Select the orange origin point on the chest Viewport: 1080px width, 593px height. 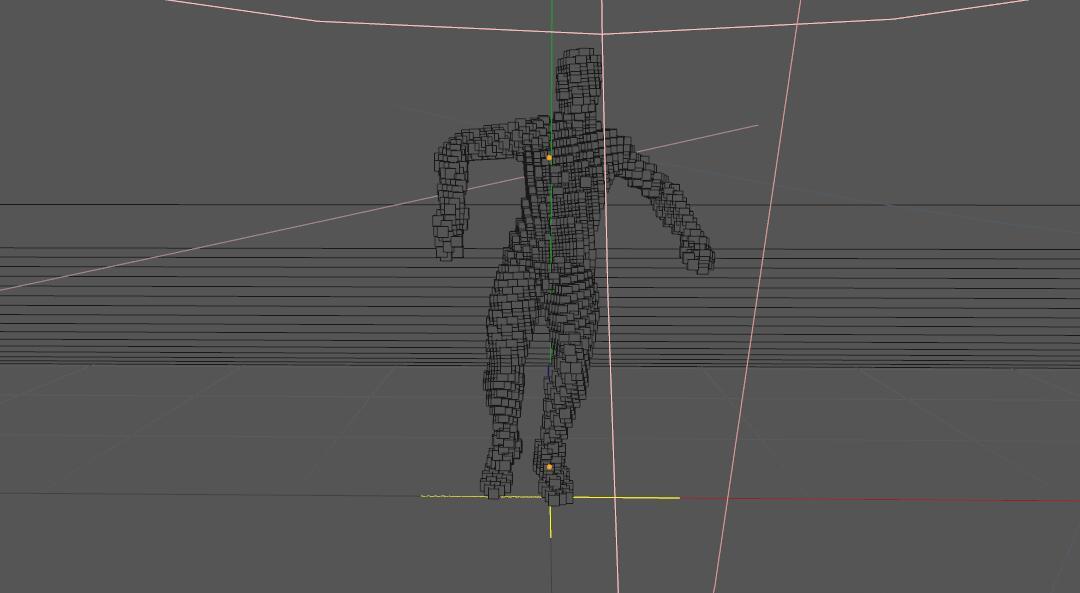click(x=549, y=158)
